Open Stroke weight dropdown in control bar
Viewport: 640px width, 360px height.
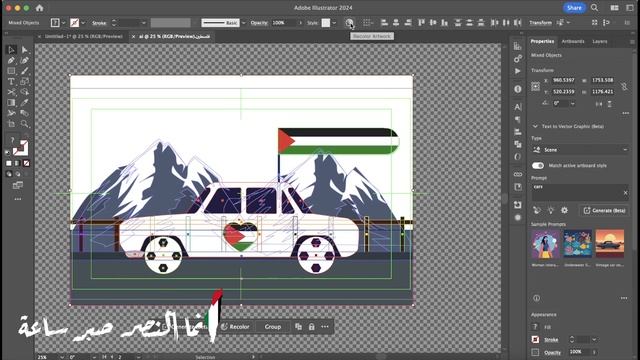pyautogui.click(x=143, y=23)
